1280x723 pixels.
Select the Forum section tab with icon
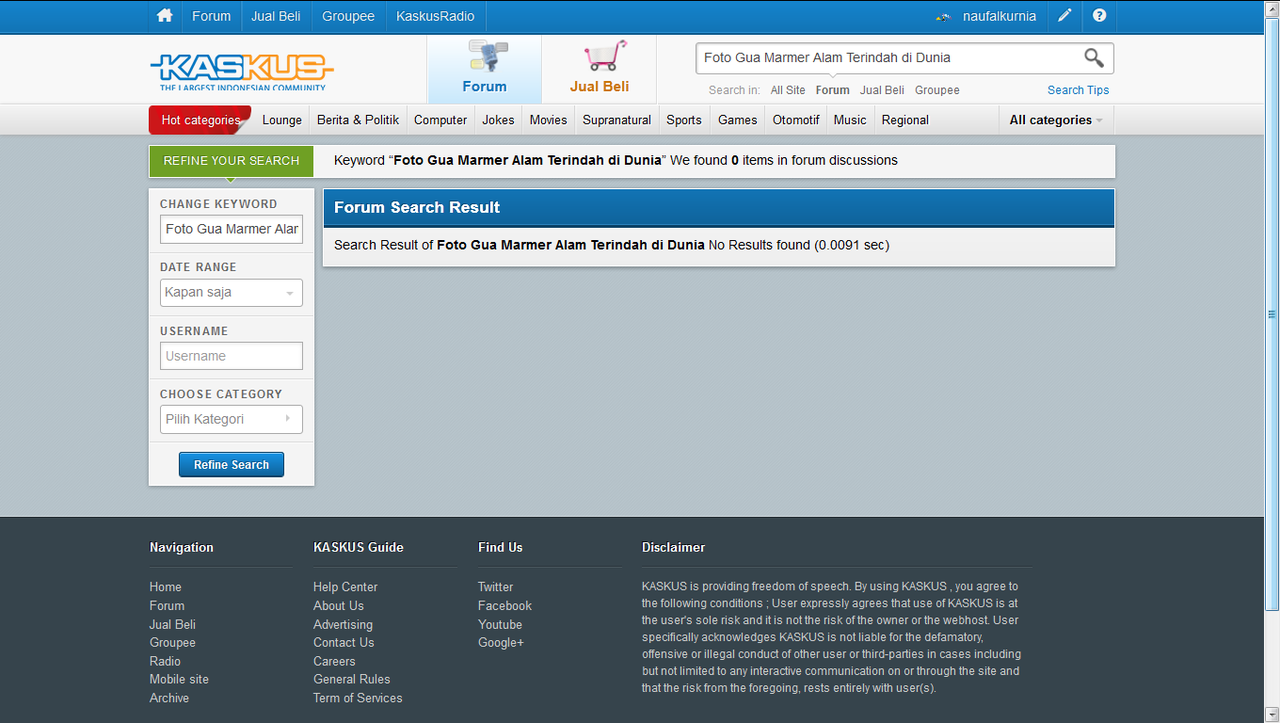[485, 69]
